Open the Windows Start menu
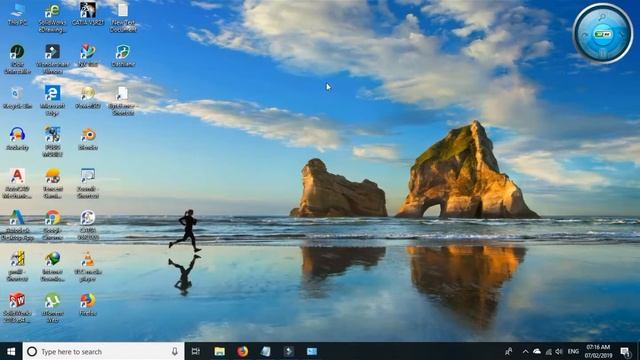Image resolution: width=640 pixels, height=360 pixels. tap(11, 351)
